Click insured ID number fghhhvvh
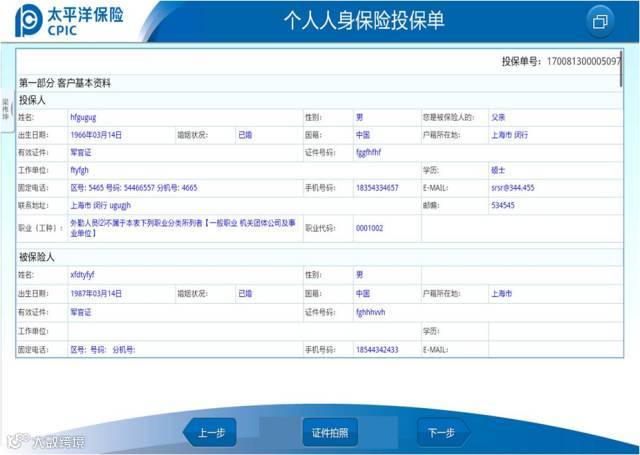Image resolution: width=640 pixels, height=455 pixels. pos(370,313)
